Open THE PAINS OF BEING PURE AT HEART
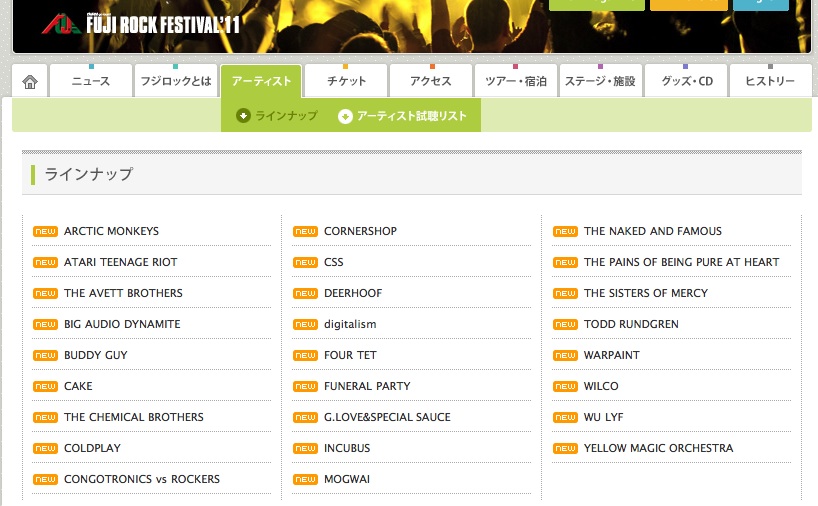 pyautogui.click(x=681, y=262)
